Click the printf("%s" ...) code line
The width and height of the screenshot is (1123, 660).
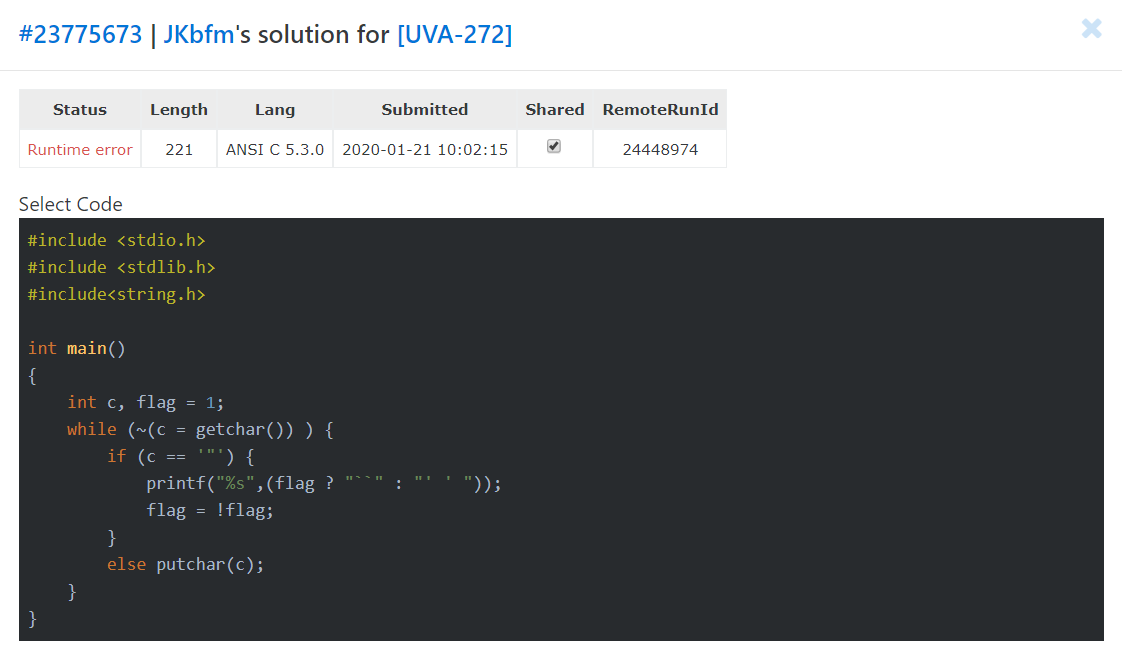click(x=324, y=484)
